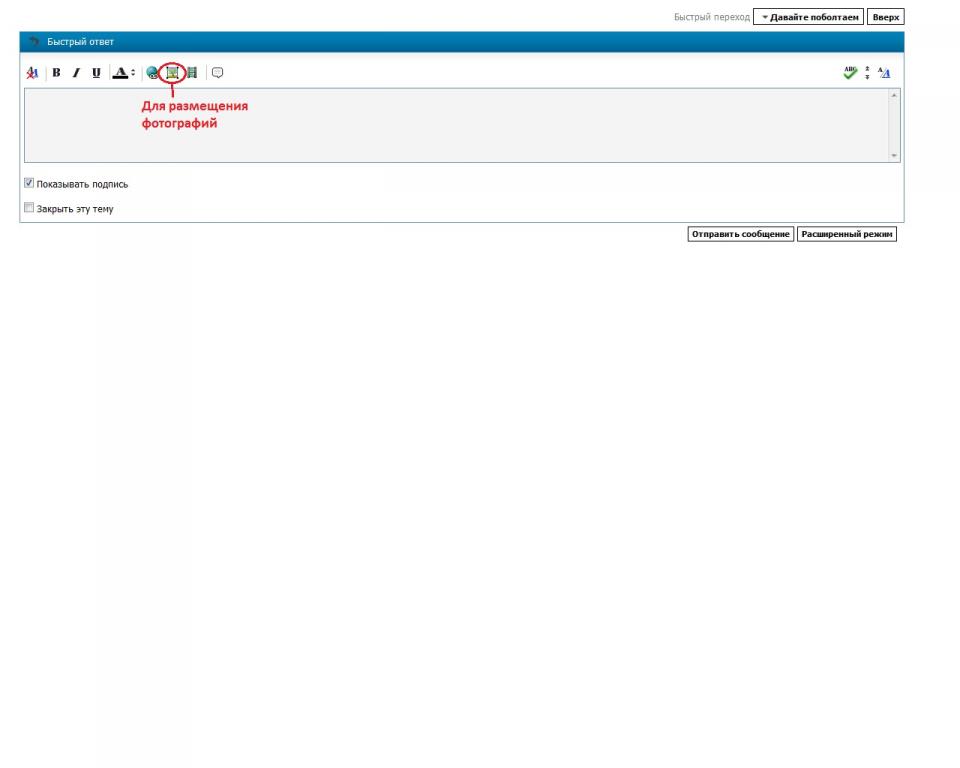Click the Remove Text Formatting icon
The height and width of the screenshot is (768, 960).
32,73
